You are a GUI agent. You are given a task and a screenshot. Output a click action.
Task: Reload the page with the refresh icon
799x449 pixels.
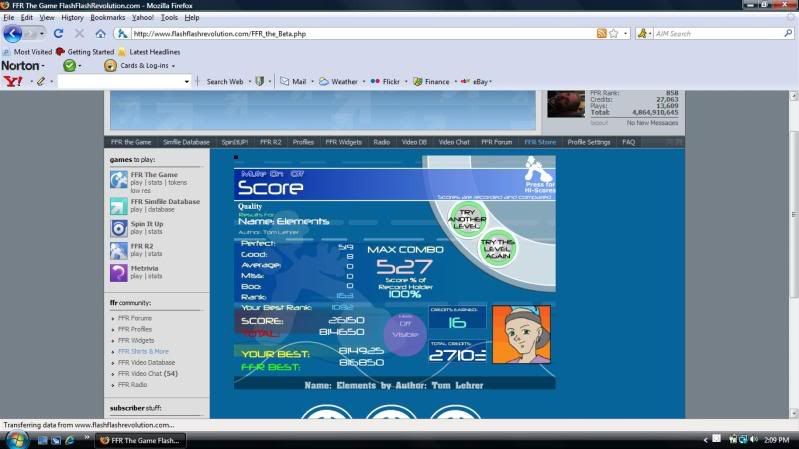pos(59,33)
